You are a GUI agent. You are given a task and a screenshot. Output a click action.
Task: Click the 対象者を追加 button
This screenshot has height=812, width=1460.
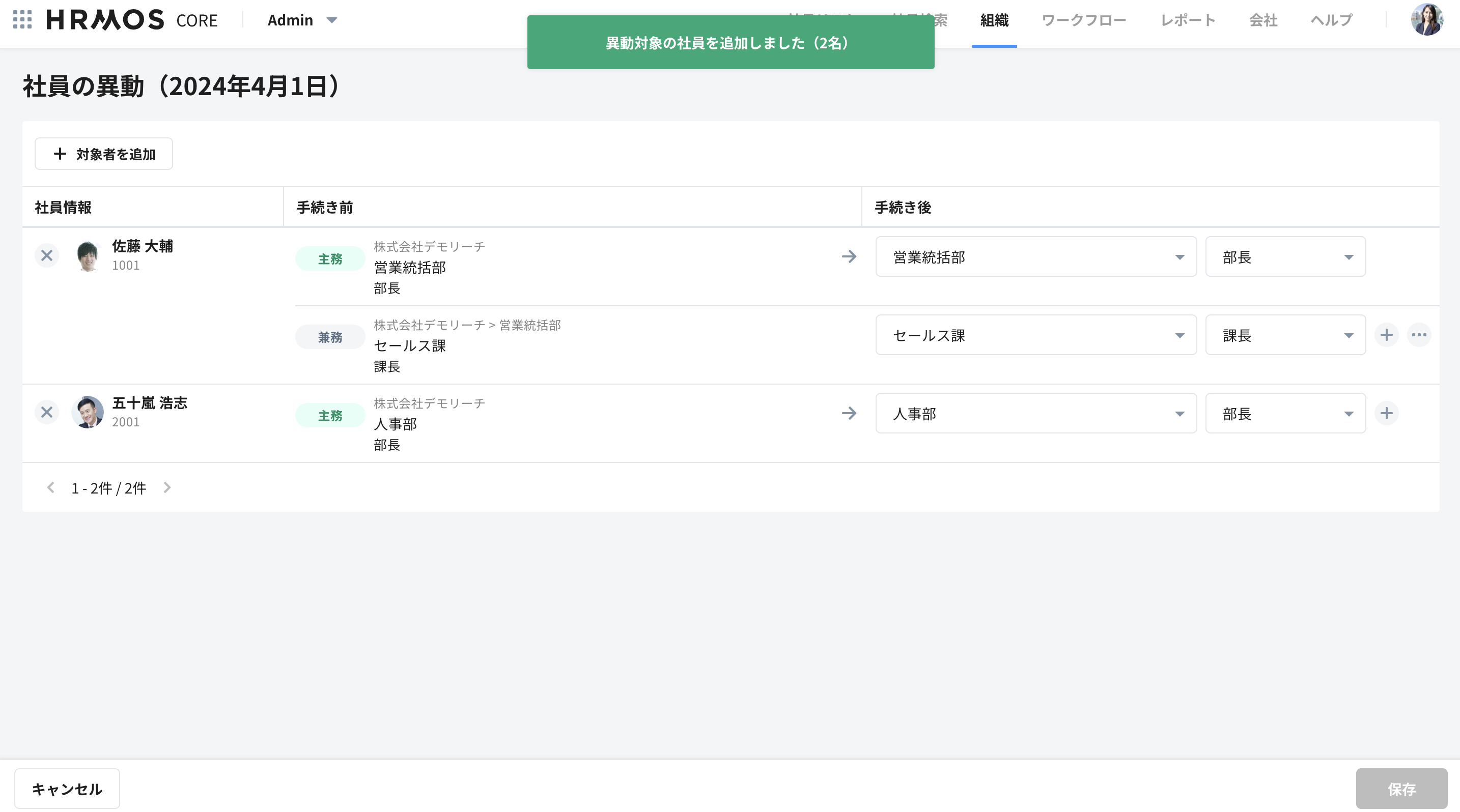(104, 154)
